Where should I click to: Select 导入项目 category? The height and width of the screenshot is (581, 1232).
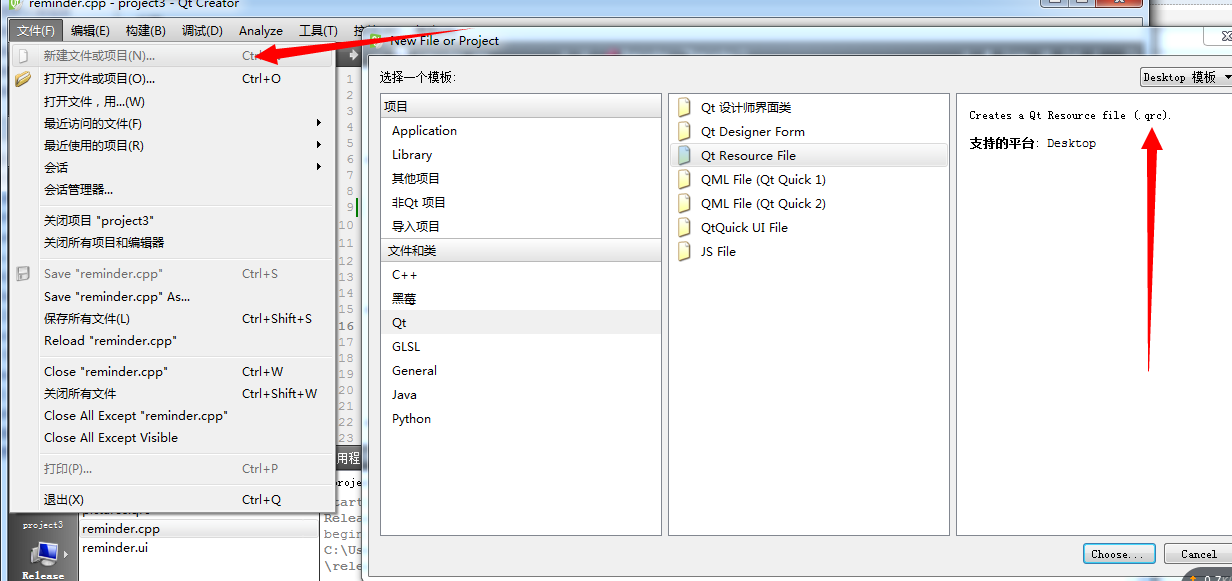pyautogui.click(x=521, y=227)
